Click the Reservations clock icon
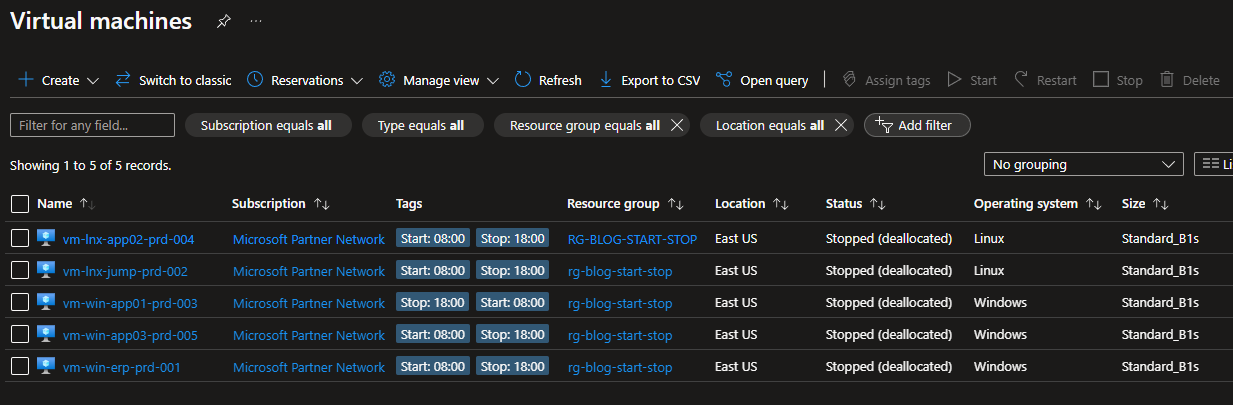The image size is (1233, 405). (255, 80)
